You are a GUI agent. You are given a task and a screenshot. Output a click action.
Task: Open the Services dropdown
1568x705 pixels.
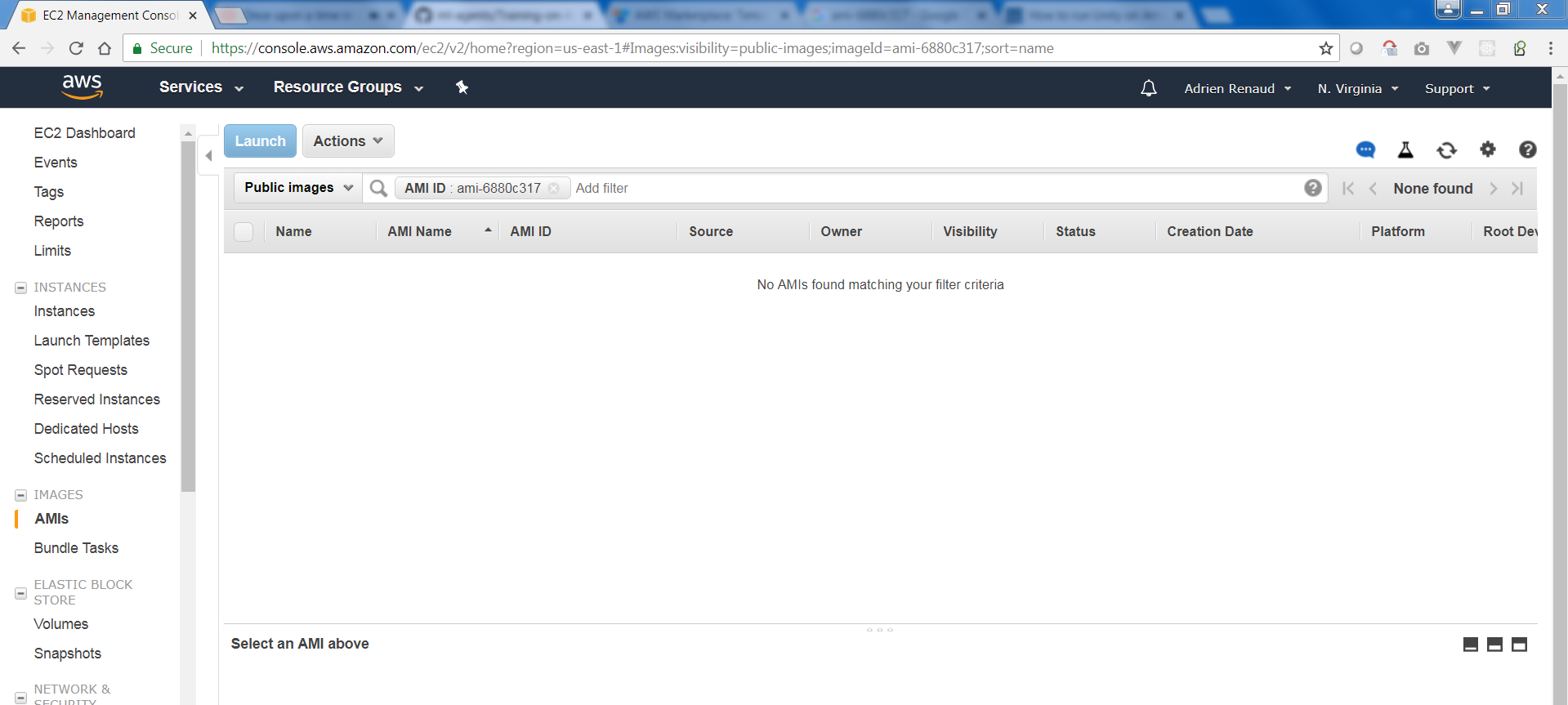coord(202,87)
